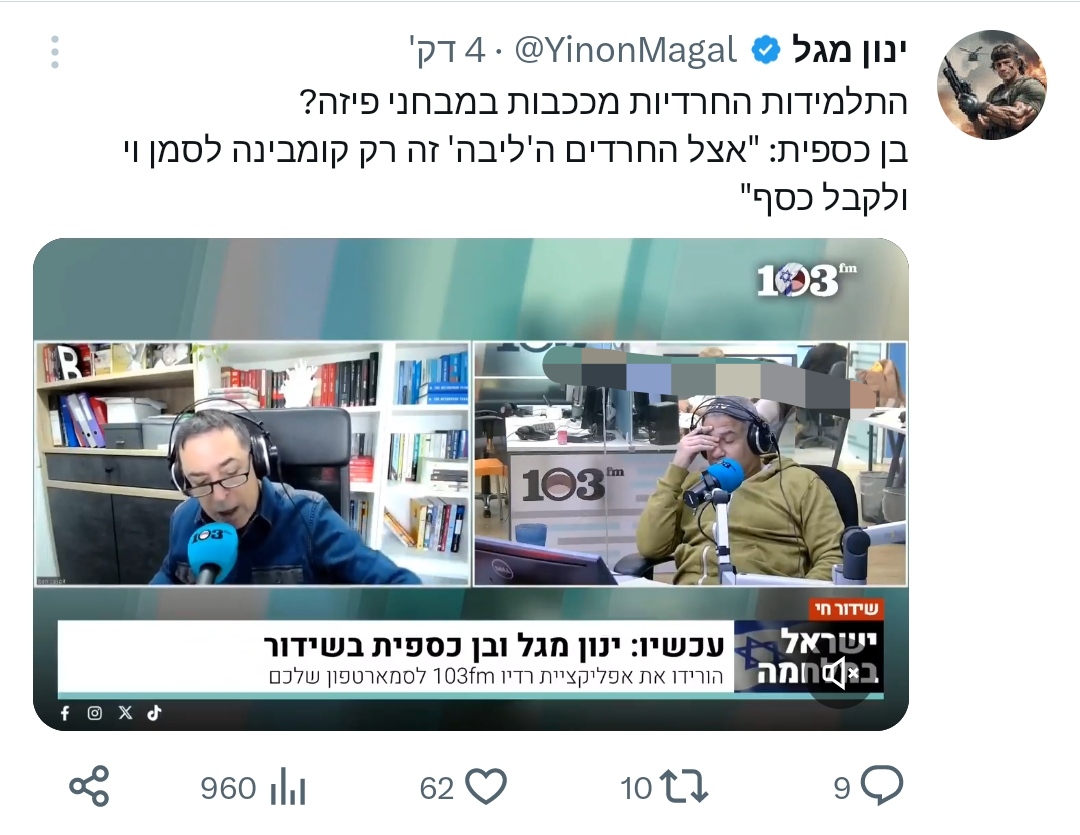Click the שידור חי live badge
The width and height of the screenshot is (1080, 835).
[x=847, y=609]
